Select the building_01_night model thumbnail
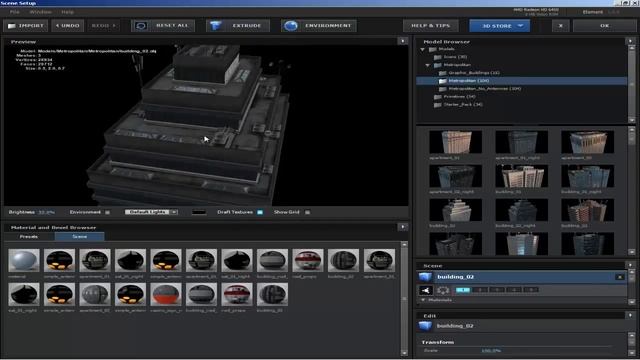Screen dimensions: 640x360 click(x=588, y=176)
